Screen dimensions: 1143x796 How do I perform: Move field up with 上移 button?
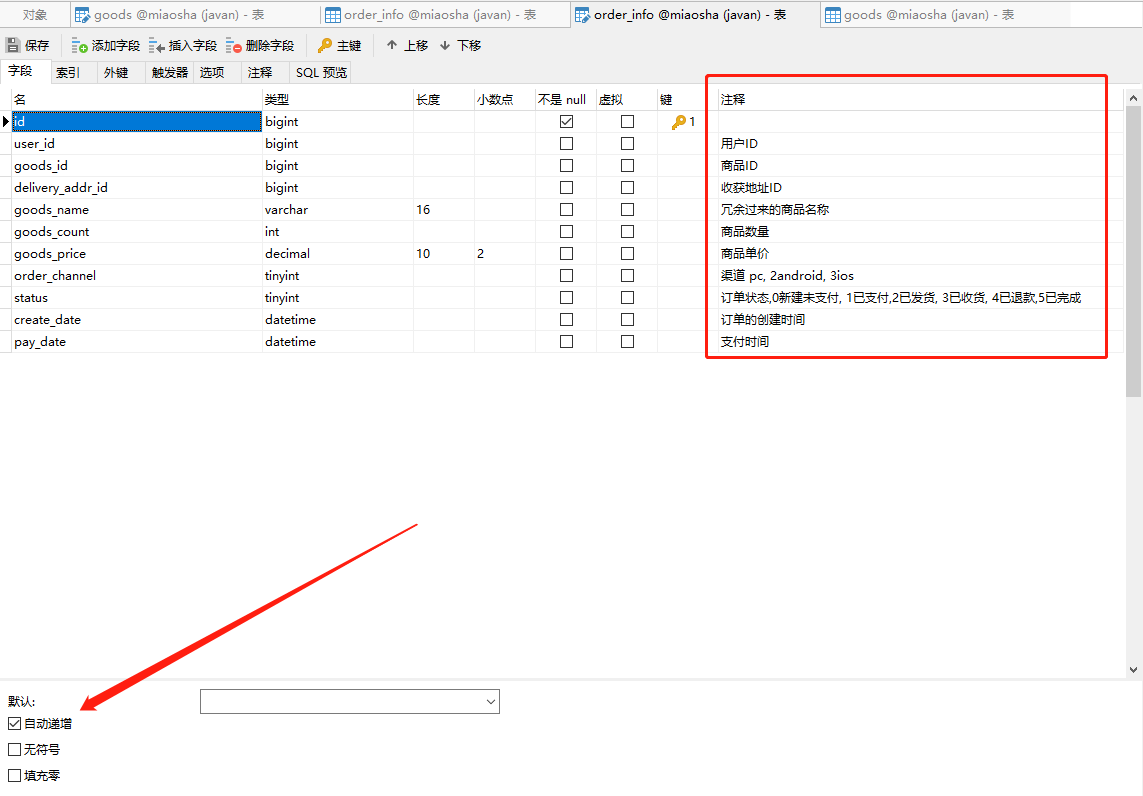tap(407, 45)
